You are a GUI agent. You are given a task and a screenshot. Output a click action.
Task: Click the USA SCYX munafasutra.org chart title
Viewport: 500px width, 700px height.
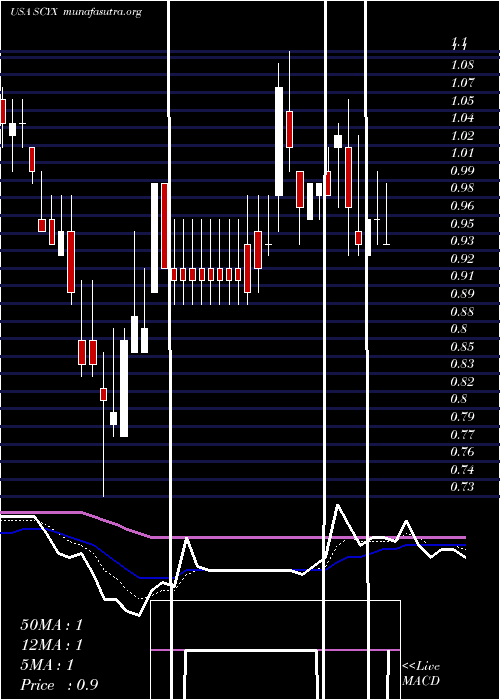coord(75,12)
